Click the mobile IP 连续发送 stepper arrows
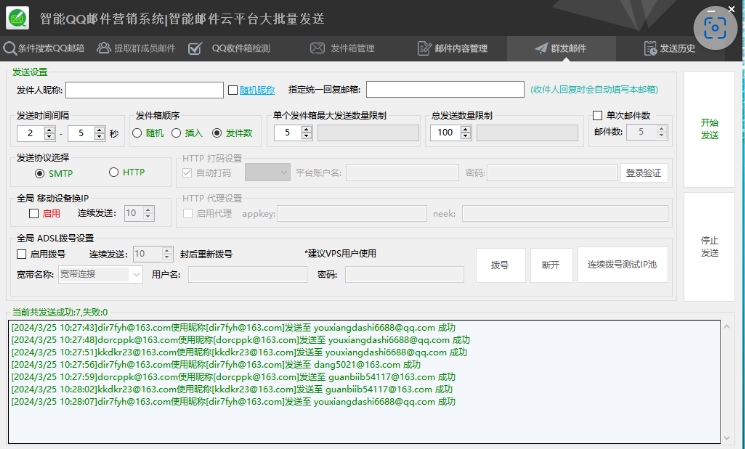745x449 pixels. [148, 213]
